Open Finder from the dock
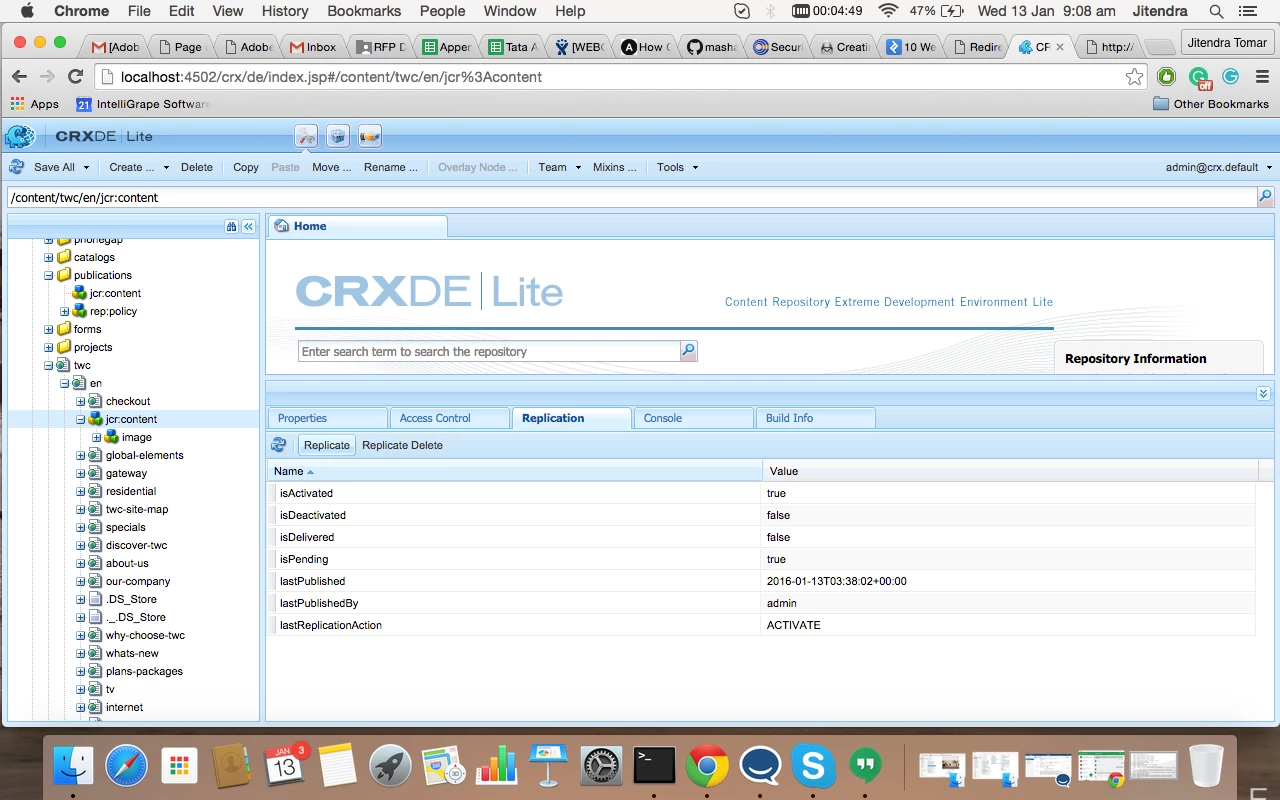The height and width of the screenshot is (800, 1280). (72, 767)
